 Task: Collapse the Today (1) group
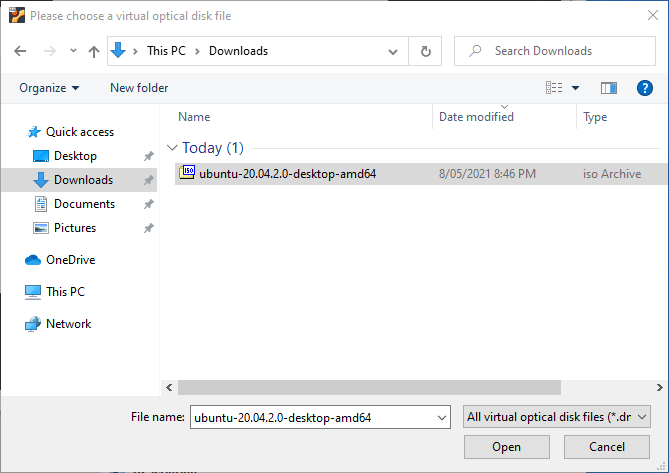point(172,148)
